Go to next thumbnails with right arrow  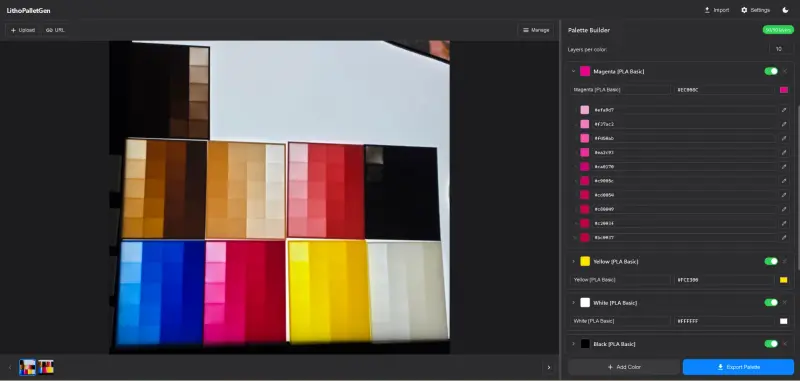(x=548, y=367)
